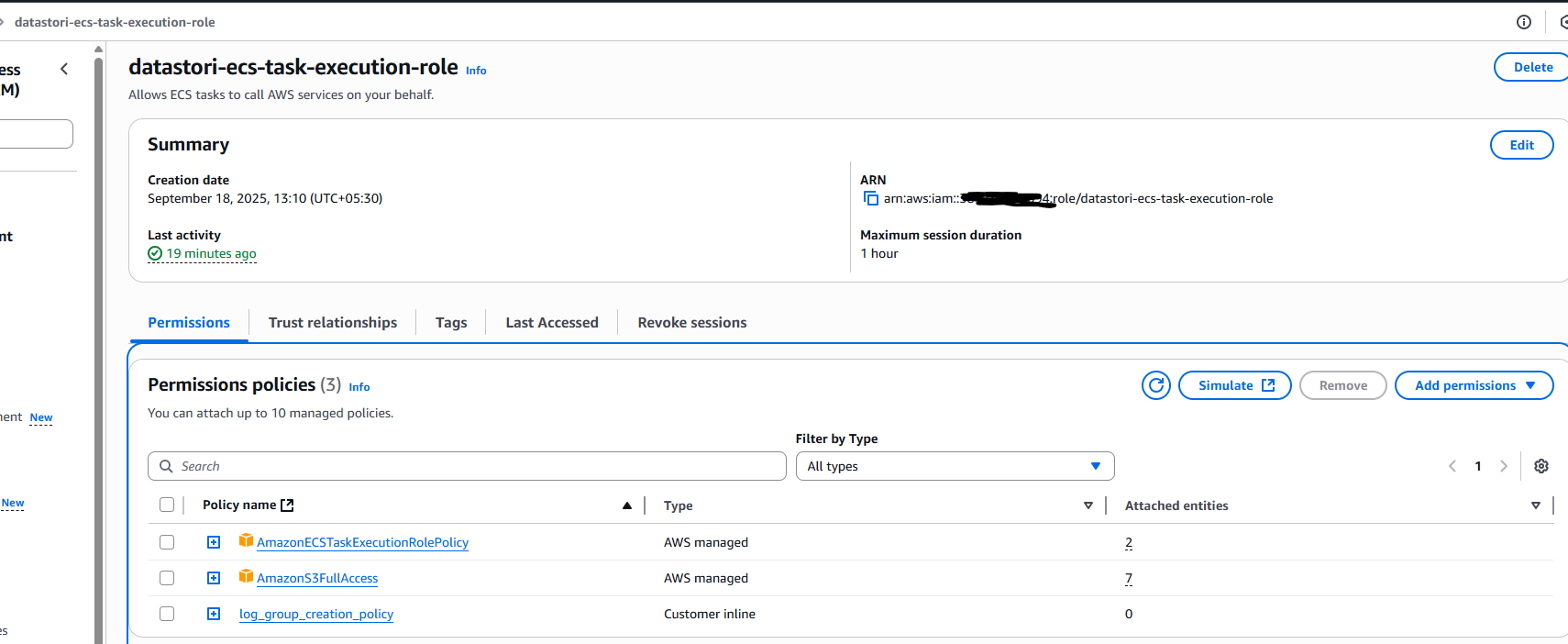Go to next page of policies

click(1503, 466)
